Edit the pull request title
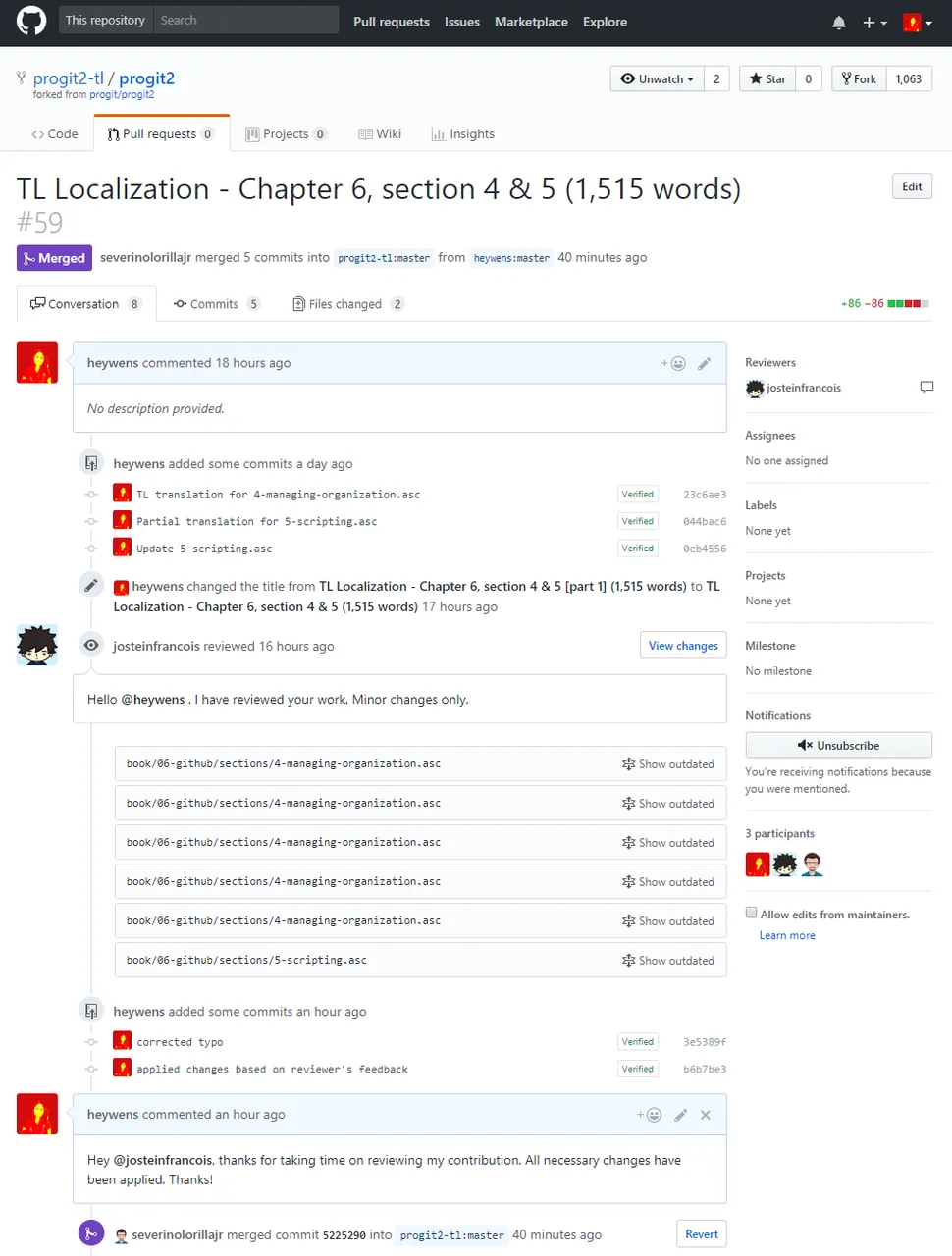The height and width of the screenshot is (1256, 952). tap(912, 186)
